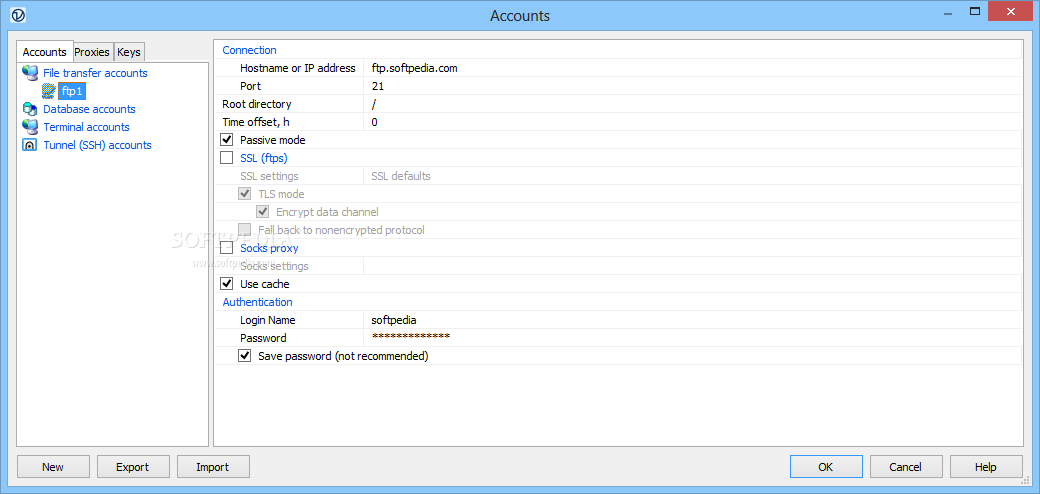Select File transfer accounts tree node
The width and height of the screenshot is (1040, 494).
pos(96,73)
